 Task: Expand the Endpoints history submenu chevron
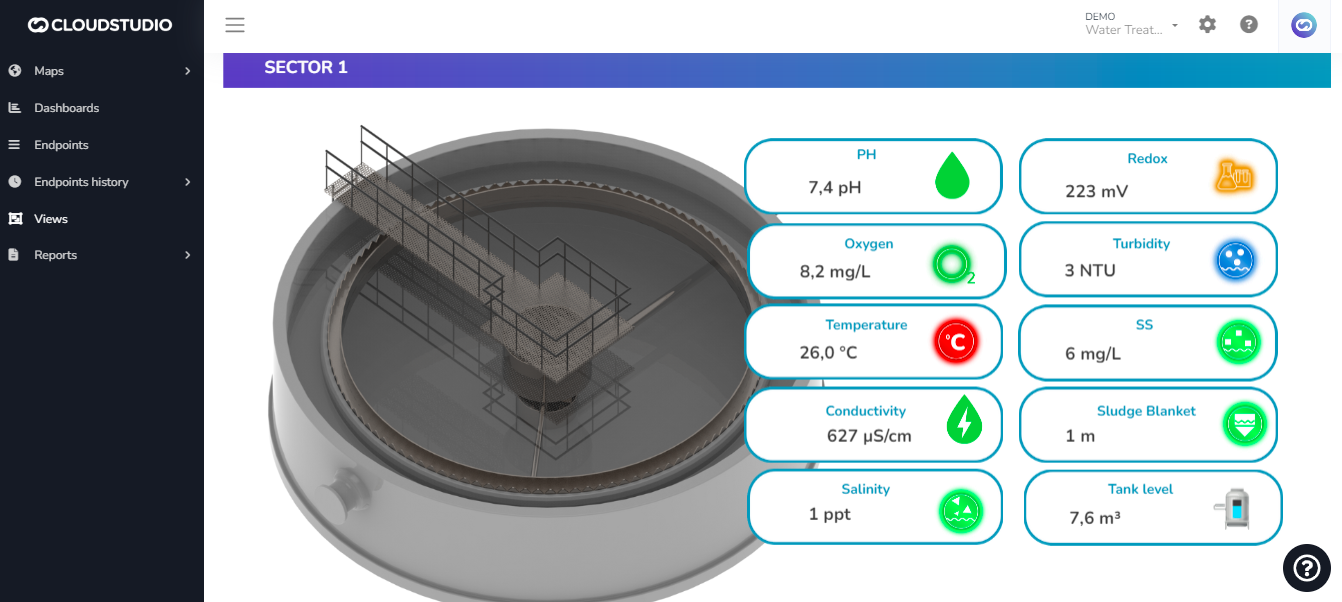coord(187,182)
